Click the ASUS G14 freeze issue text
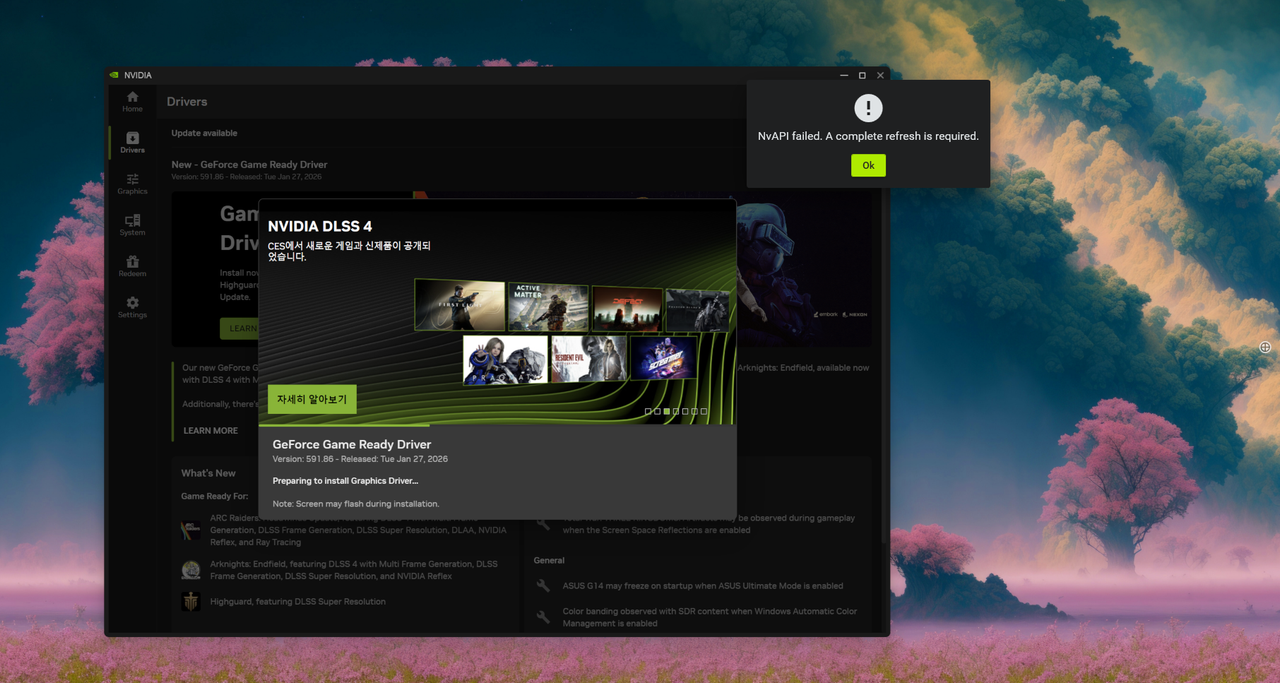This screenshot has height=683, width=1280. pyautogui.click(x=703, y=586)
